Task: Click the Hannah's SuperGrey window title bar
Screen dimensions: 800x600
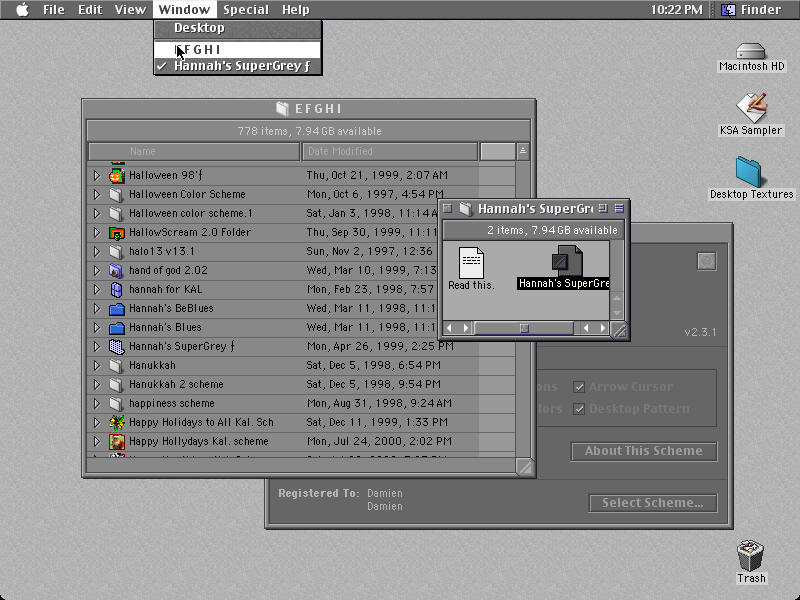Action: click(534, 208)
